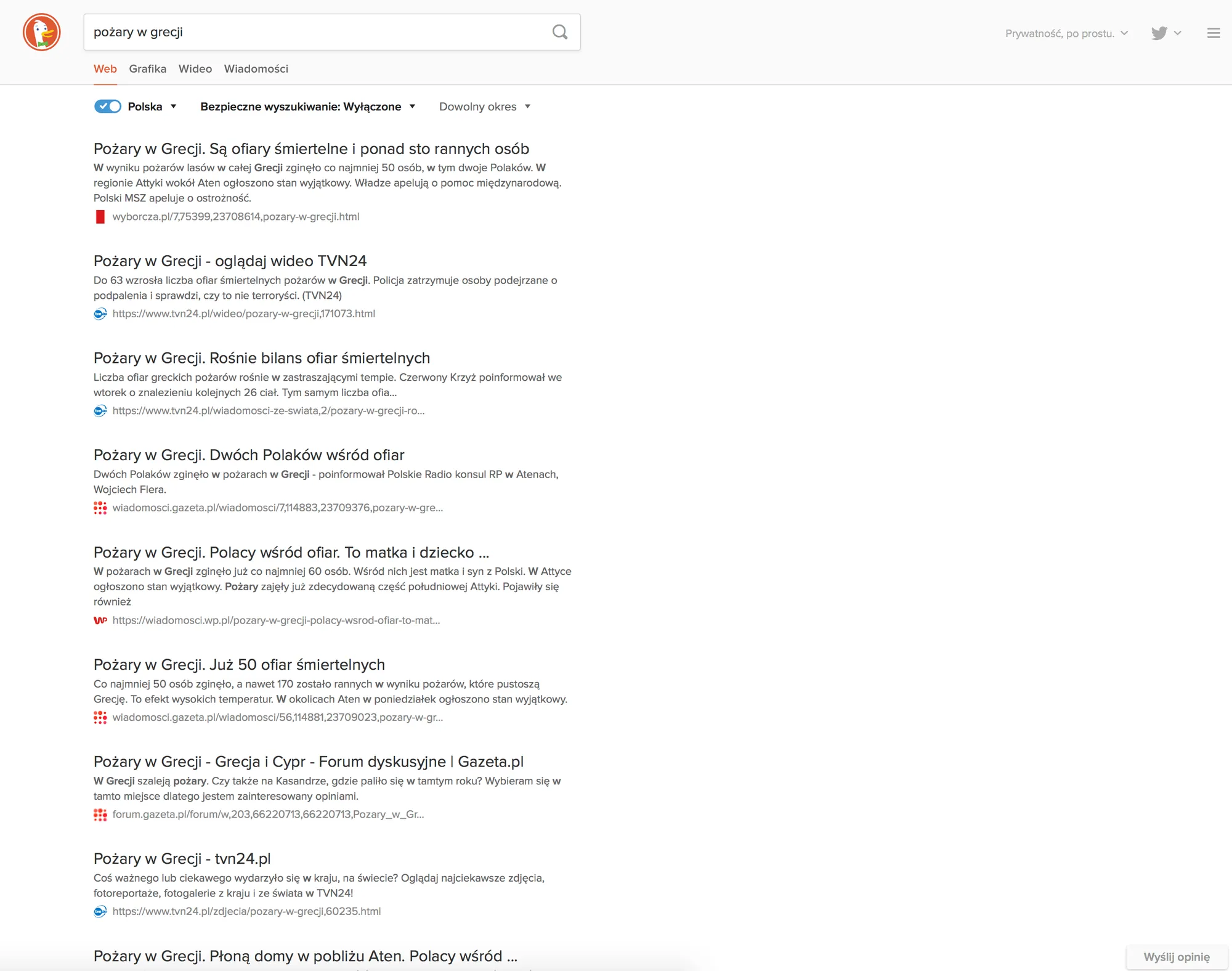Click snippet 'W wyniku pożarów lasów w całej Grecji'
This screenshot has height=971, width=1232.
point(328,183)
